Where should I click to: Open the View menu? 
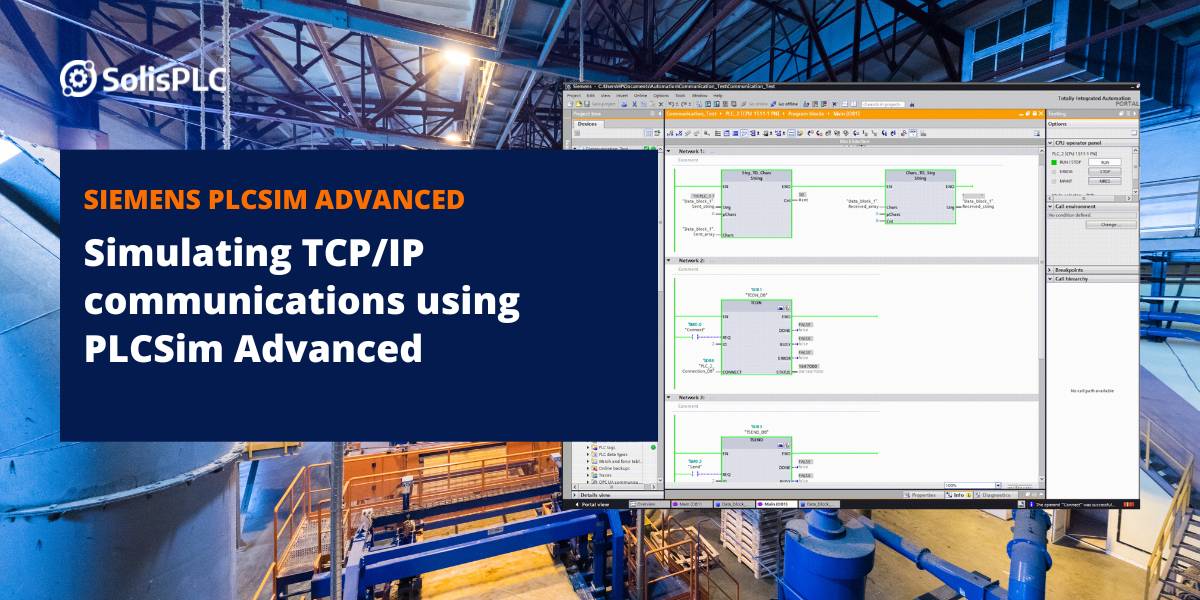[x=606, y=96]
